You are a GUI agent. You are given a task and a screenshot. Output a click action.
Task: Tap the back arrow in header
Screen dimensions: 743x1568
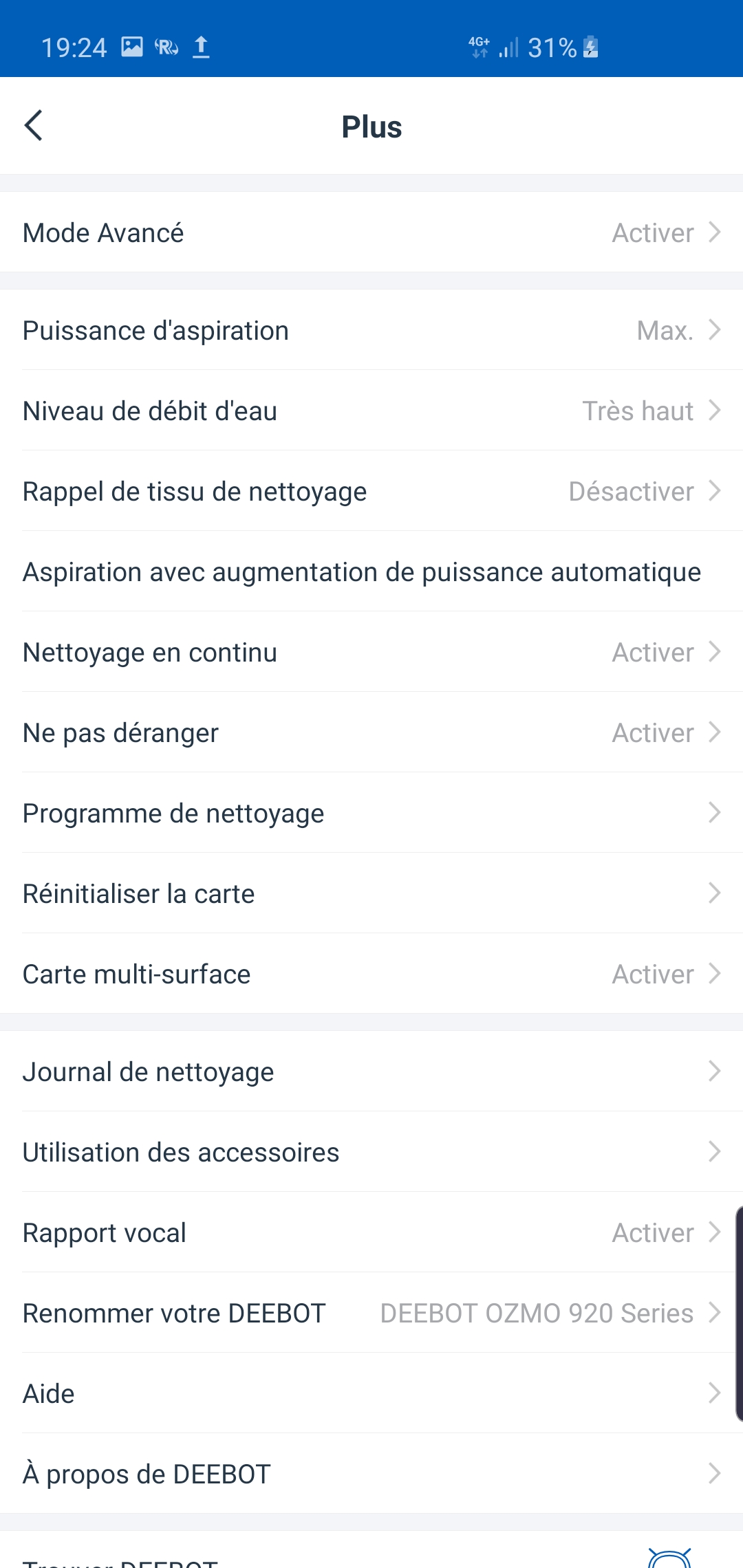pos(34,125)
